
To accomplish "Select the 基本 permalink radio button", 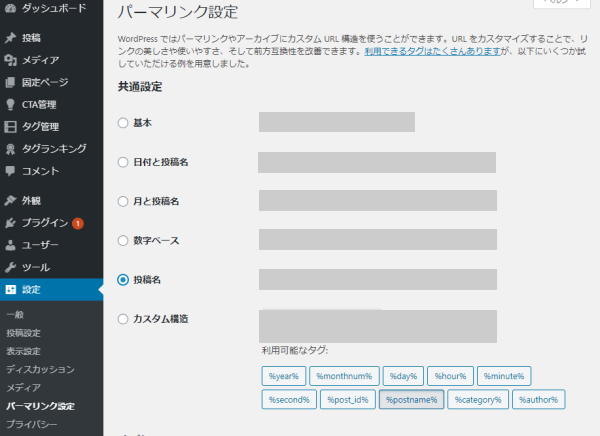I will (123, 123).
